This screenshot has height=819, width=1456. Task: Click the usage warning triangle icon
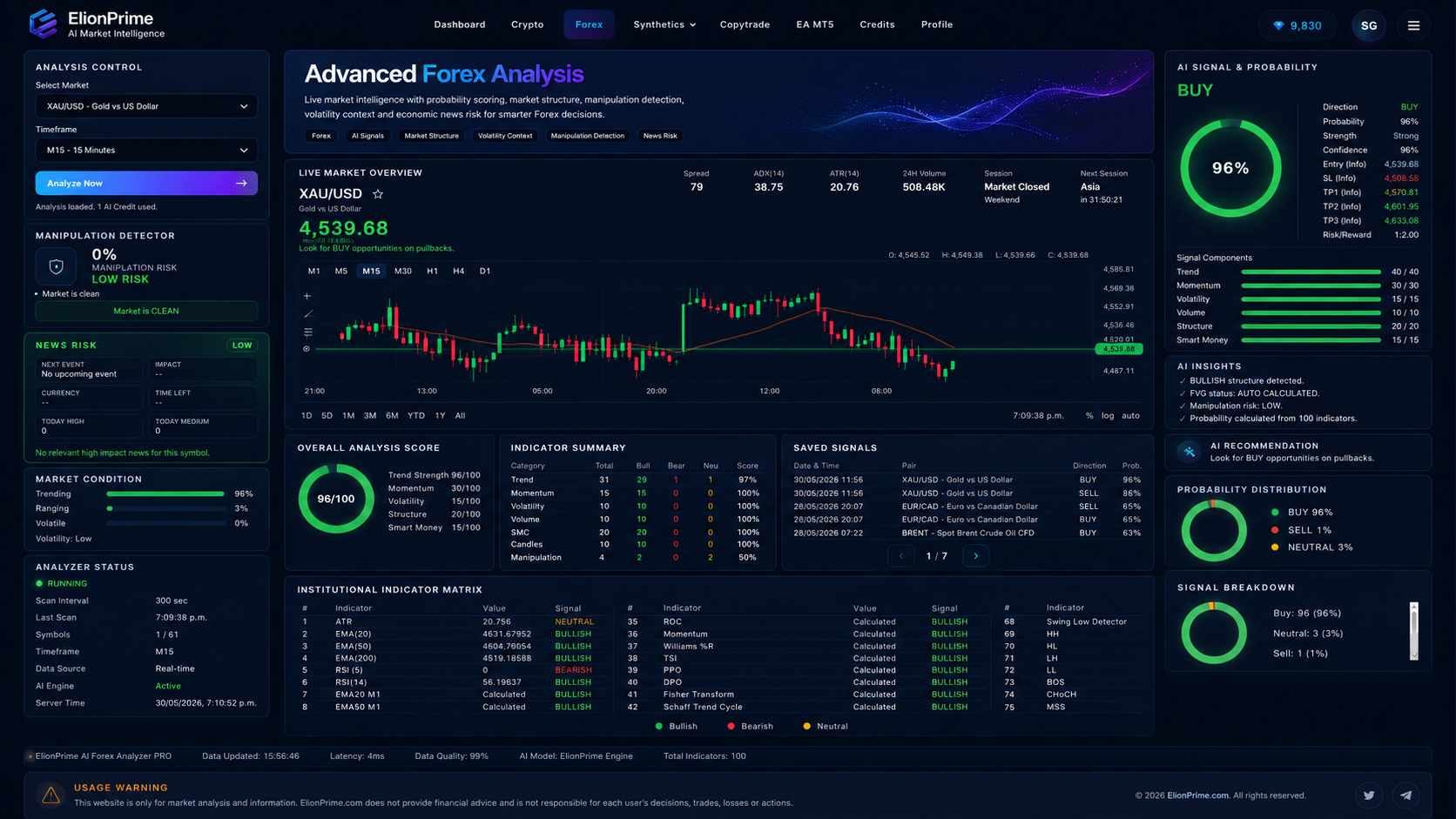[51, 795]
